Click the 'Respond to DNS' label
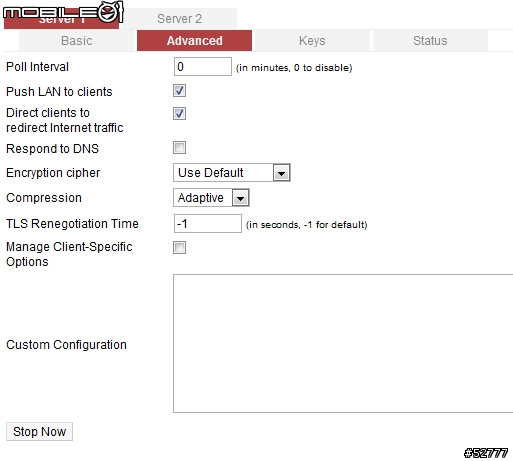Viewport: 513px width, 461px height. (52, 149)
